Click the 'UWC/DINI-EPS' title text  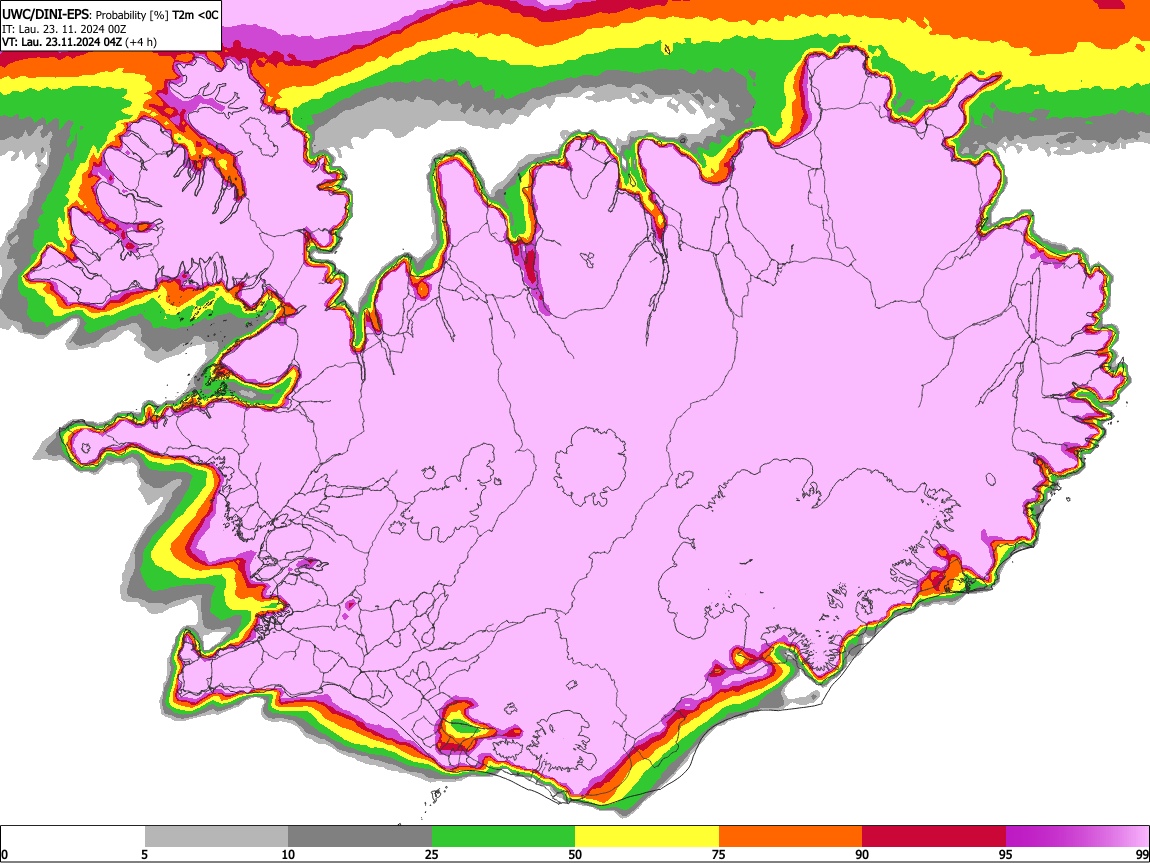coord(45,15)
